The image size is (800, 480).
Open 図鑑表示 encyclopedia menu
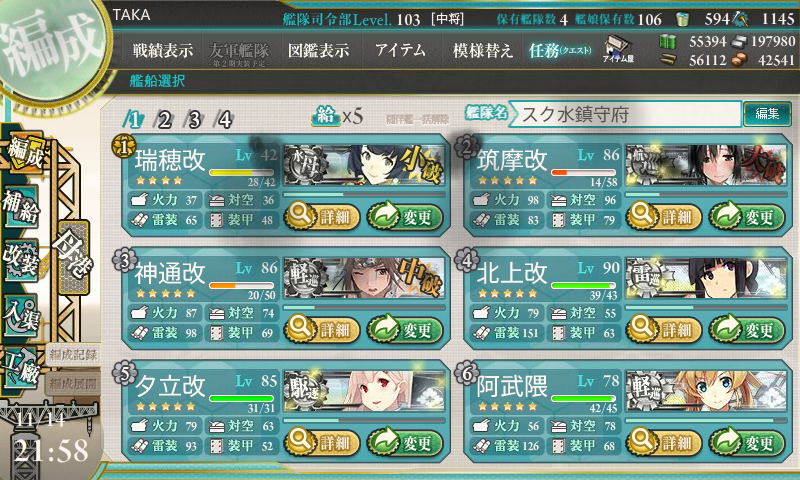(318, 50)
